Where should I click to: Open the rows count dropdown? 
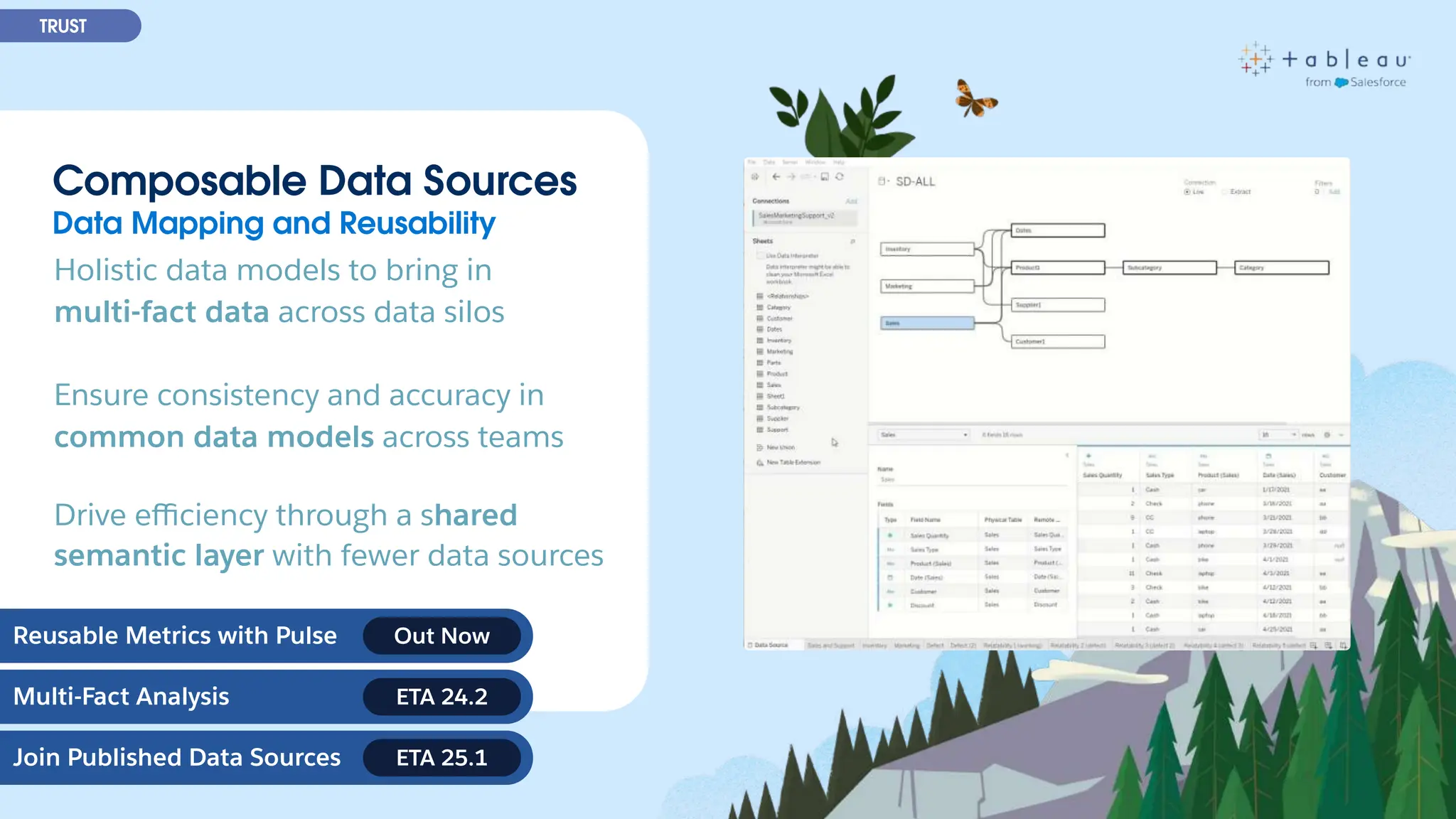click(1279, 434)
